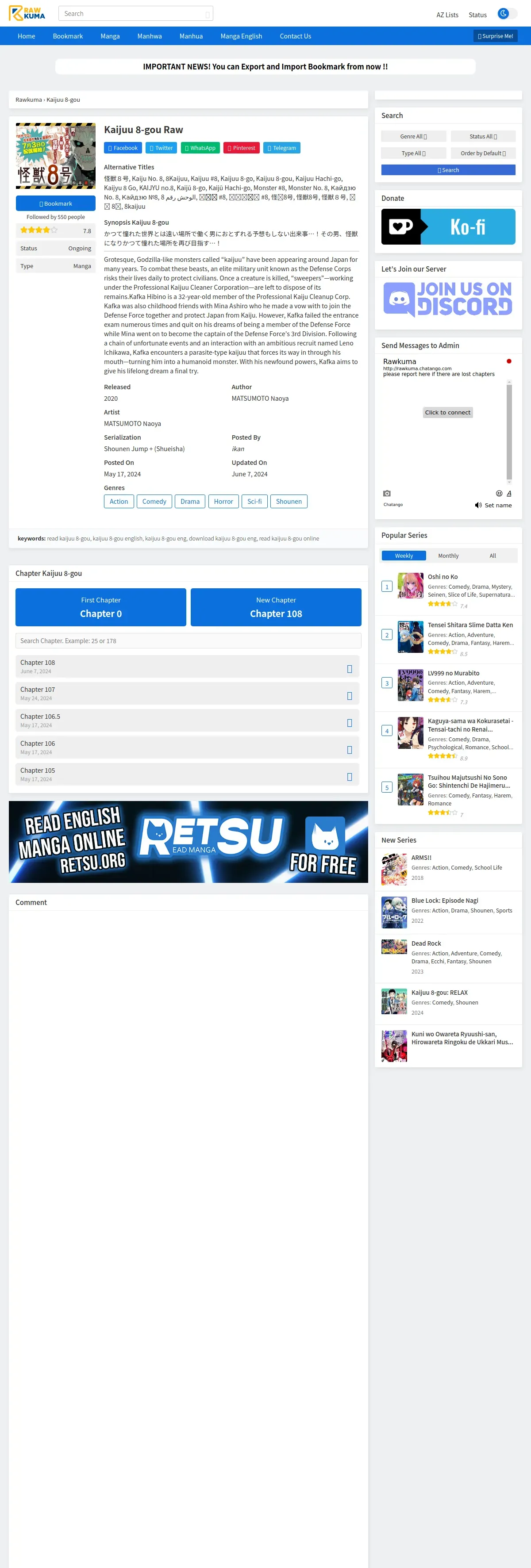Click the blue Search filter button
This screenshot has height=1568, width=531.
[448, 170]
